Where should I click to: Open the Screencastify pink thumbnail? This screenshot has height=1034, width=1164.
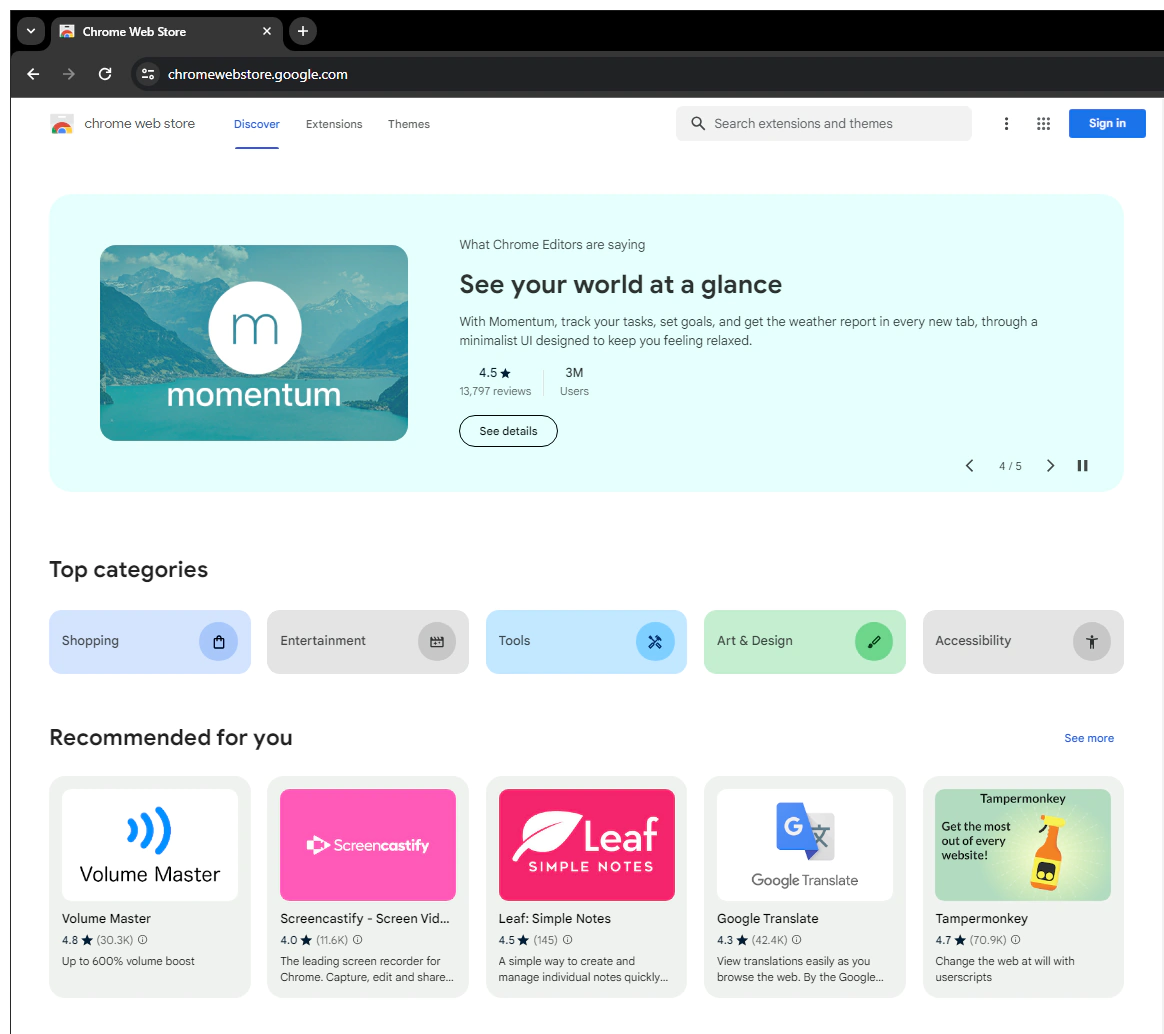[x=368, y=845]
